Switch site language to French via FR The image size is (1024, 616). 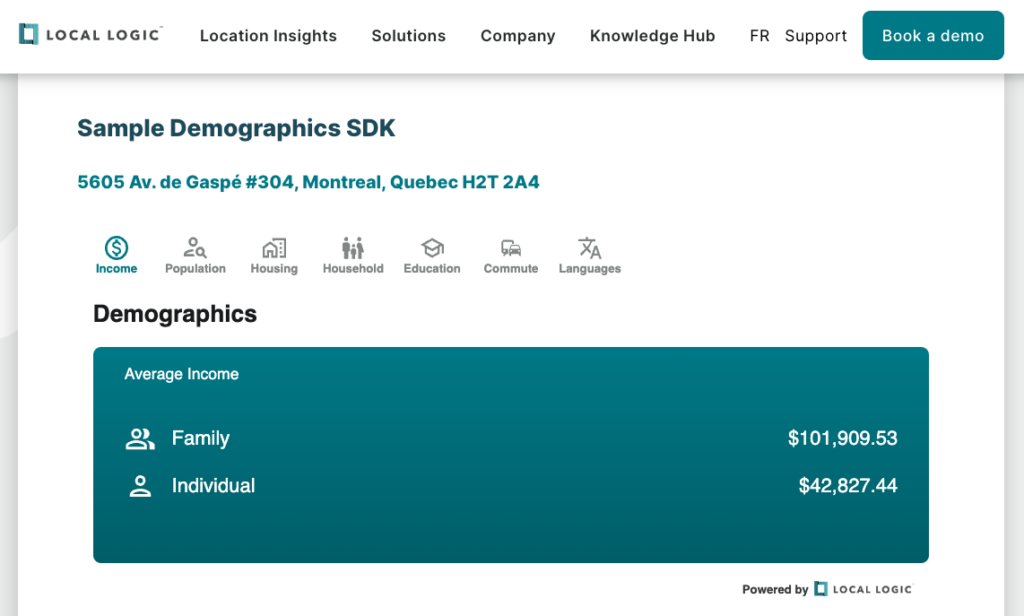[759, 36]
